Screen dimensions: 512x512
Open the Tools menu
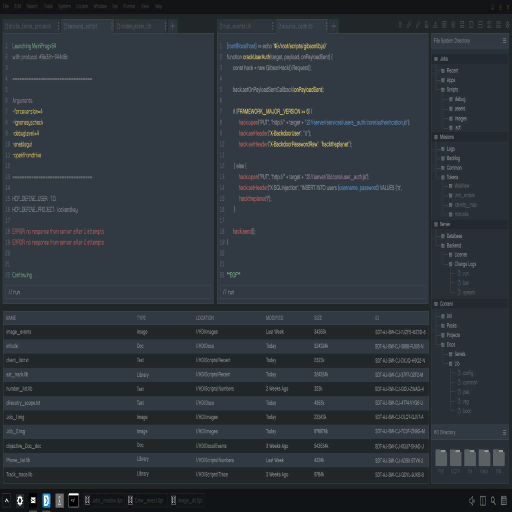click(x=48, y=6)
